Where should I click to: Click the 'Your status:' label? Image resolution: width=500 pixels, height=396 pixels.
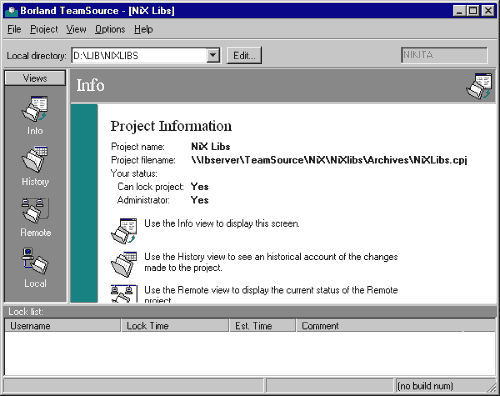[x=134, y=174]
